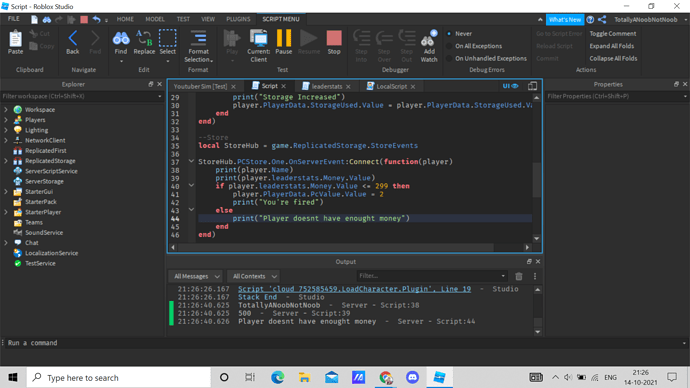690x388 pixels.
Task: Click the Output Filter field
Action: click(431, 276)
